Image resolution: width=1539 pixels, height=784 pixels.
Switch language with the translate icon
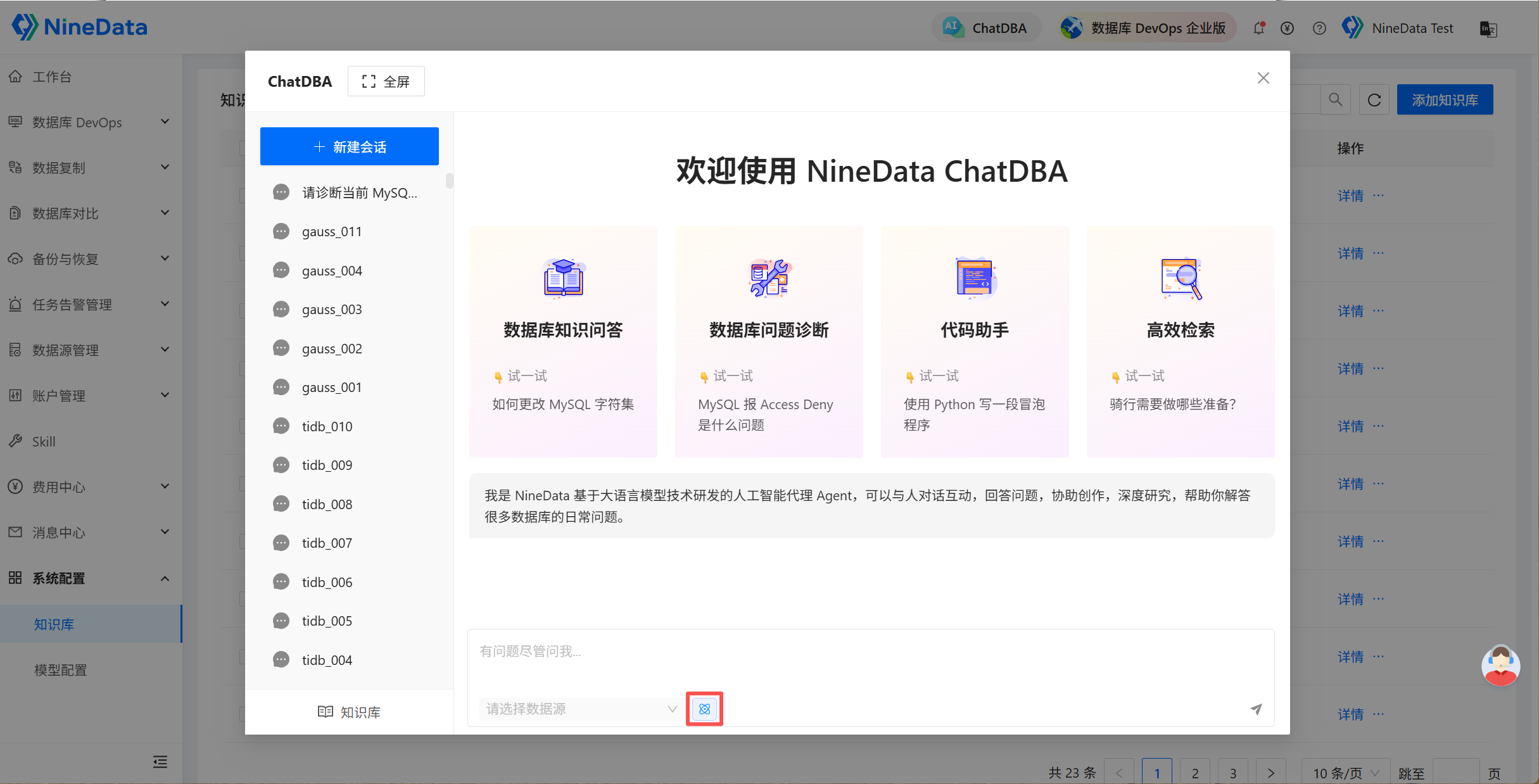[1488, 28]
